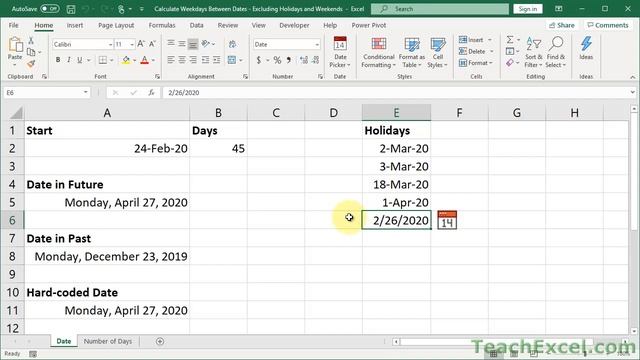The image size is (640, 360).
Task: Click the Cut scissors icon
Action: (x=31, y=41)
